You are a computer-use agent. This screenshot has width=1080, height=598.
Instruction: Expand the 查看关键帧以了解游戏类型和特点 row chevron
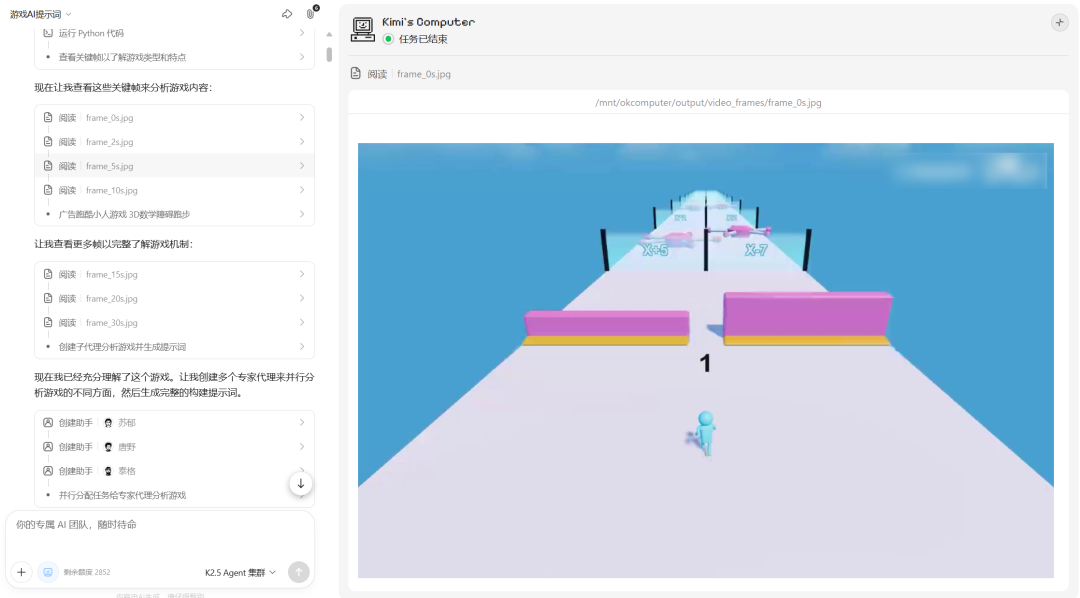(302, 57)
